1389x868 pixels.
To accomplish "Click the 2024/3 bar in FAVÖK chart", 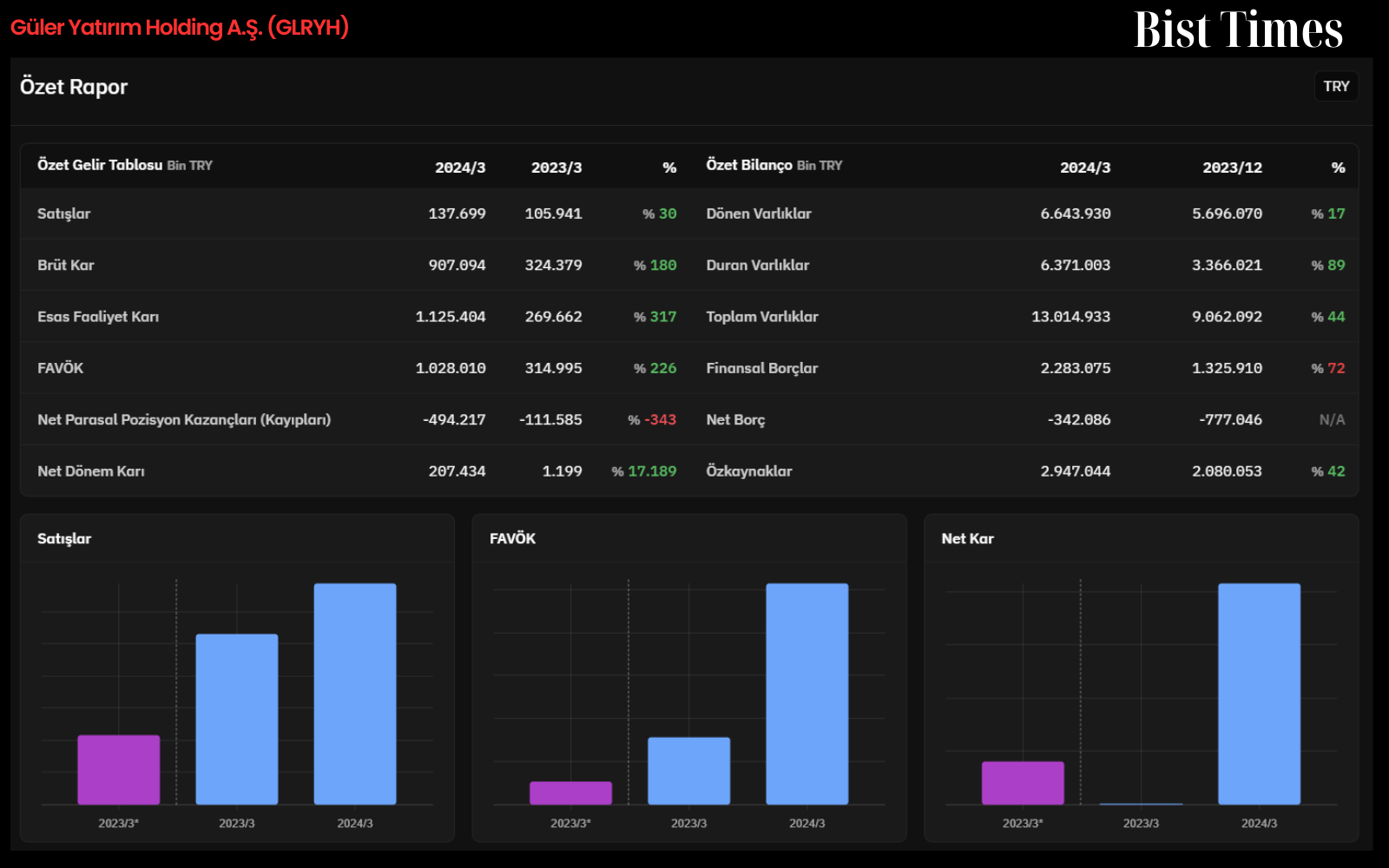I will pyautogui.click(x=807, y=694).
